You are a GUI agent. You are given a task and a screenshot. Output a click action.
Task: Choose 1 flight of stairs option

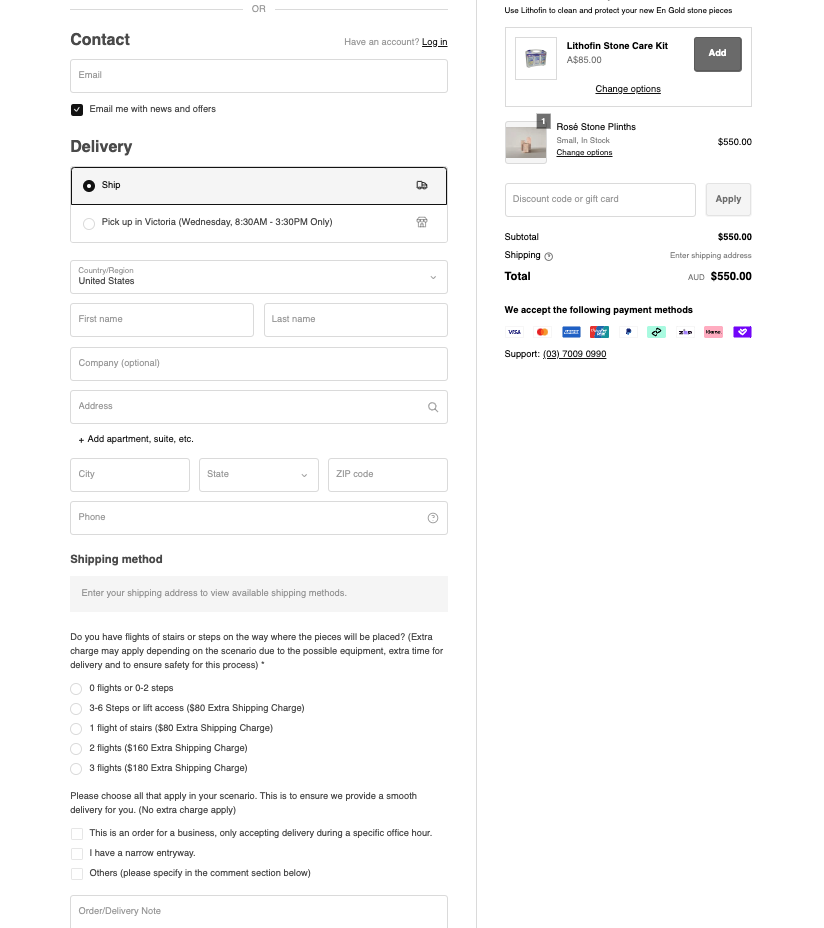(x=76, y=729)
